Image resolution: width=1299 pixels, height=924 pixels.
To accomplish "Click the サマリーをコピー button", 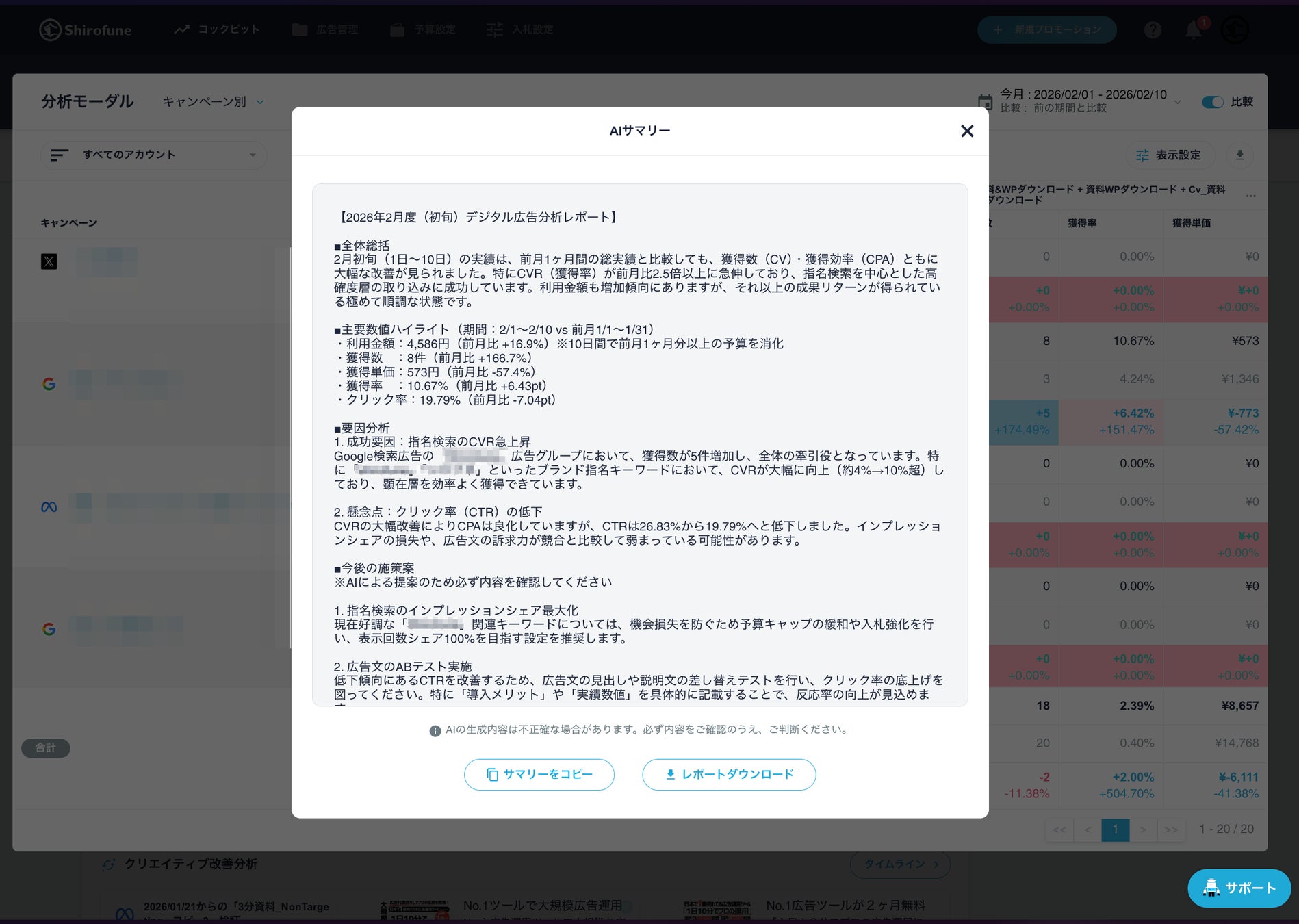I will click(x=539, y=774).
